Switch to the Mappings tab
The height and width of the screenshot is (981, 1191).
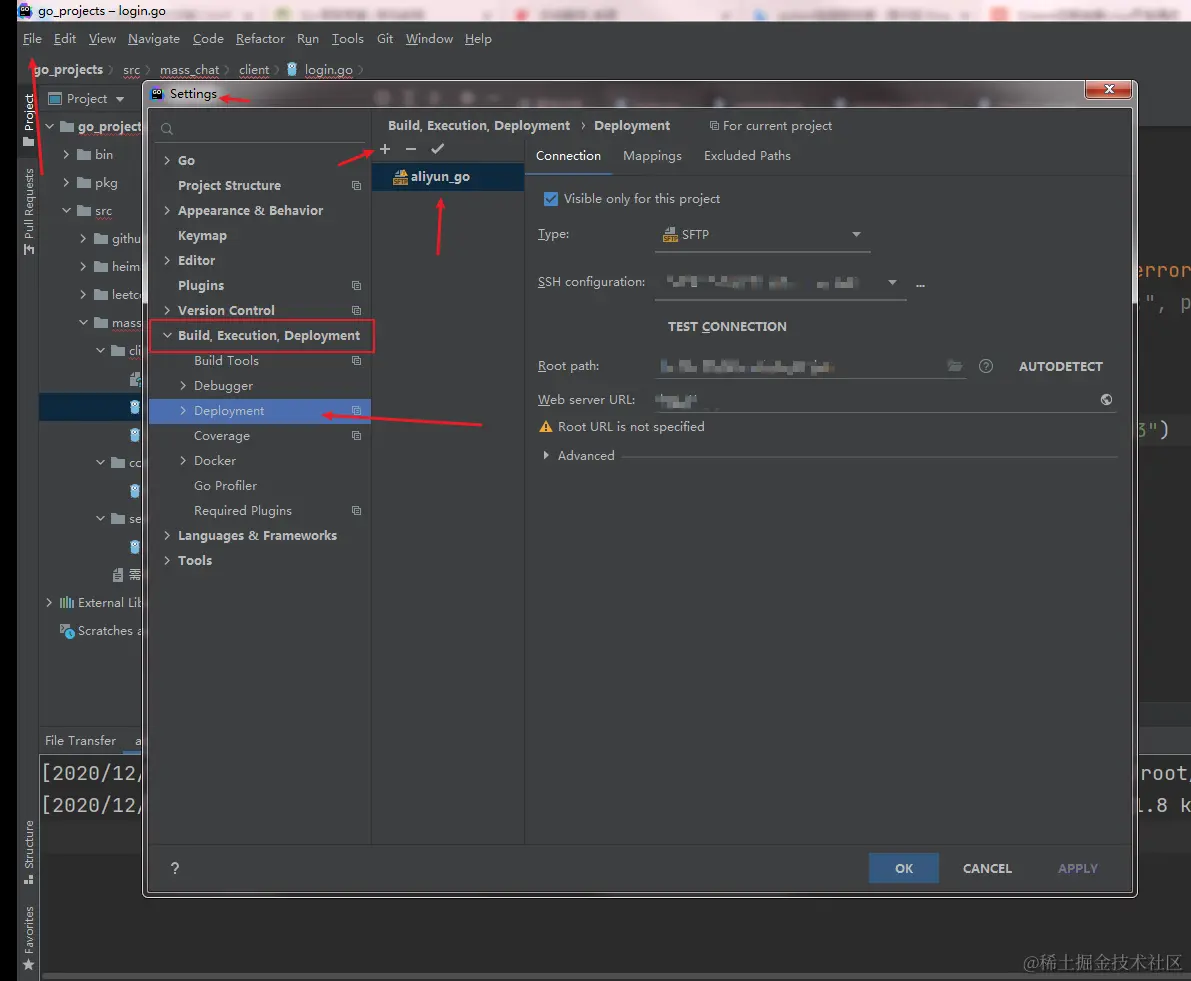652,156
